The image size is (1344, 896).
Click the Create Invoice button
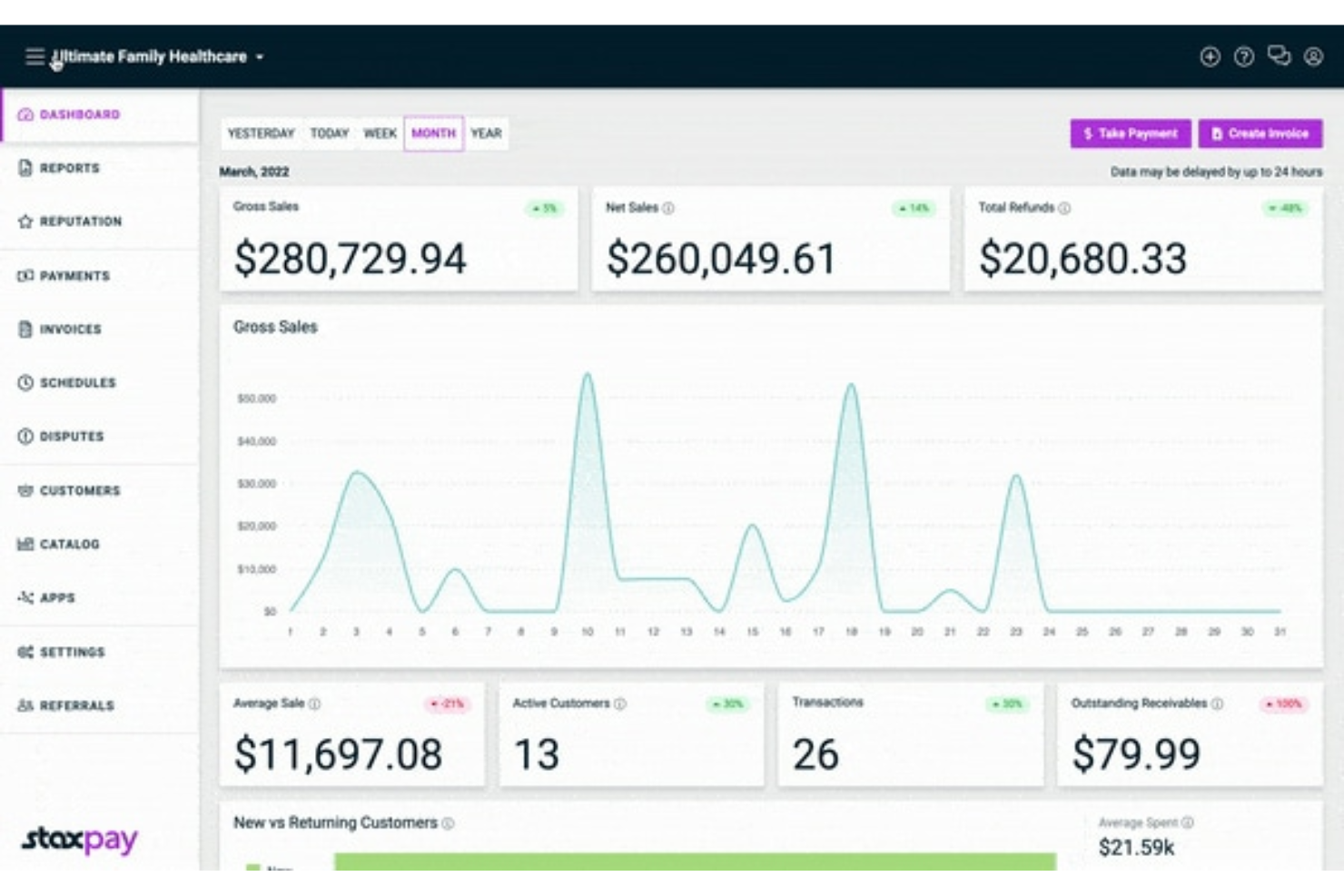[1261, 133]
